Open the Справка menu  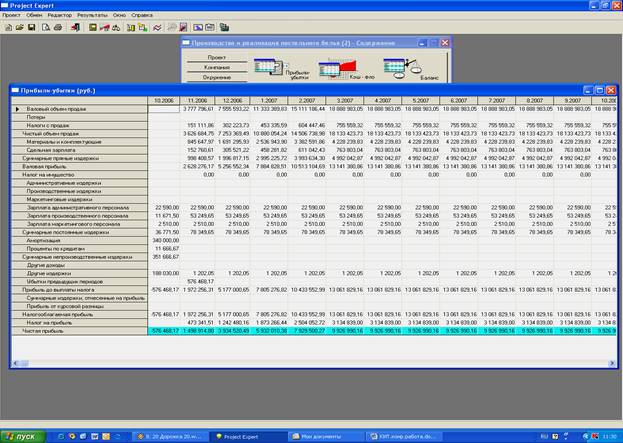click(x=142, y=16)
